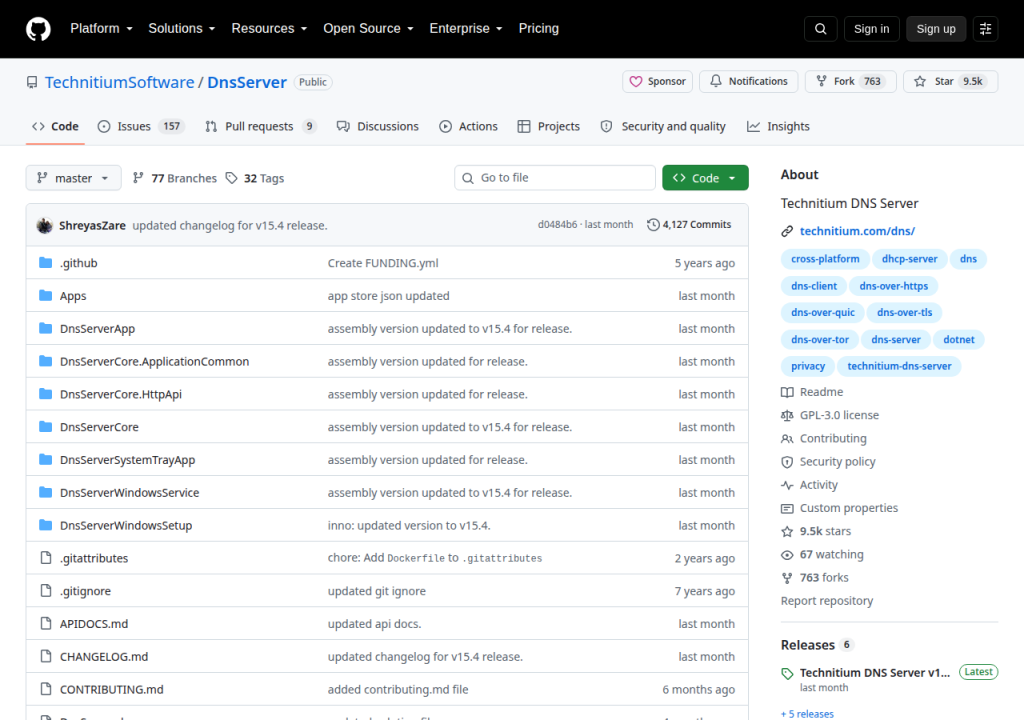This screenshot has width=1024, height=720.
Task: Expand the Platform menu
Action: point(101,28)
